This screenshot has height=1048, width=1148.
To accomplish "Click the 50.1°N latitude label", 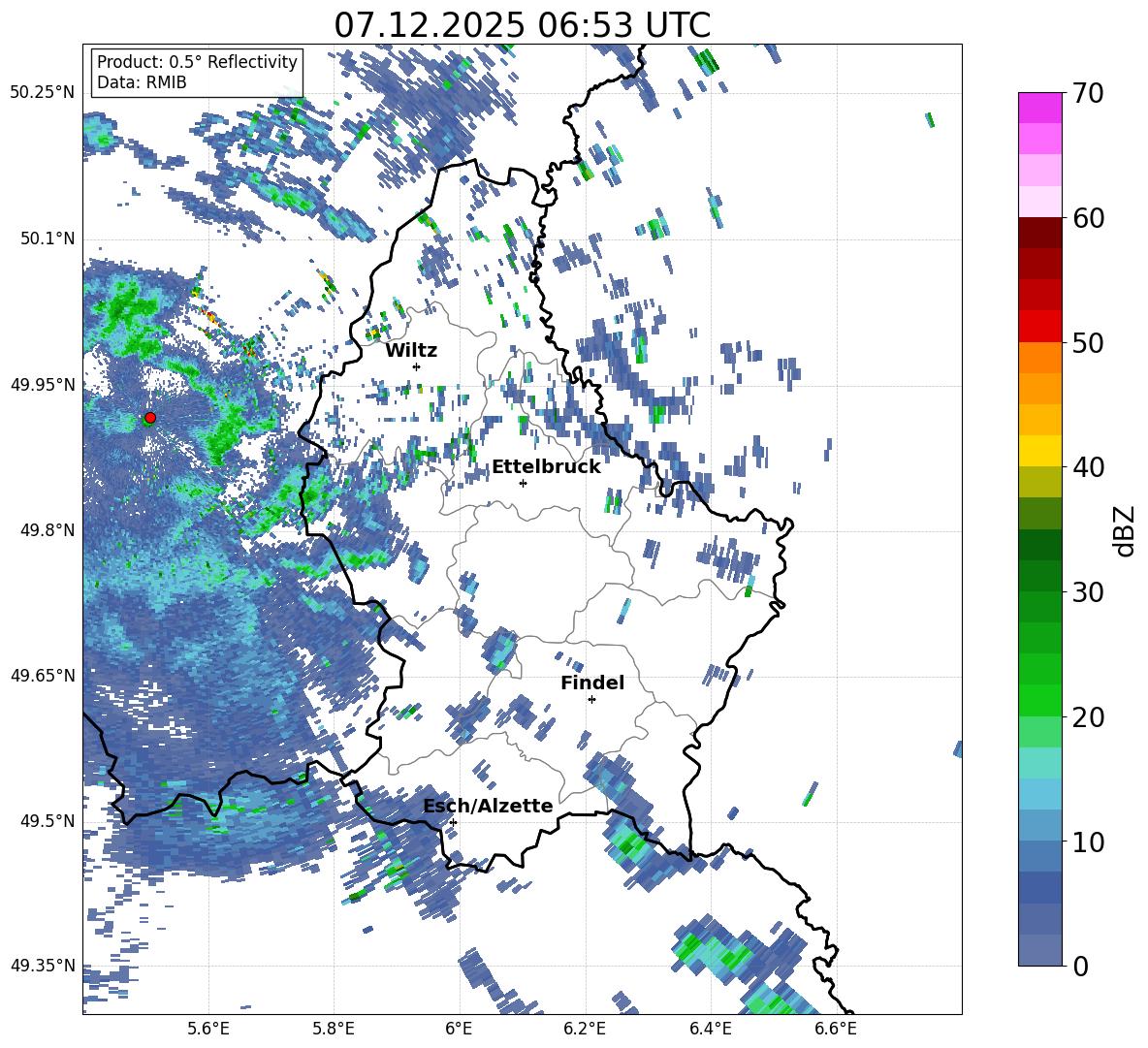I will tap(48, 239).
